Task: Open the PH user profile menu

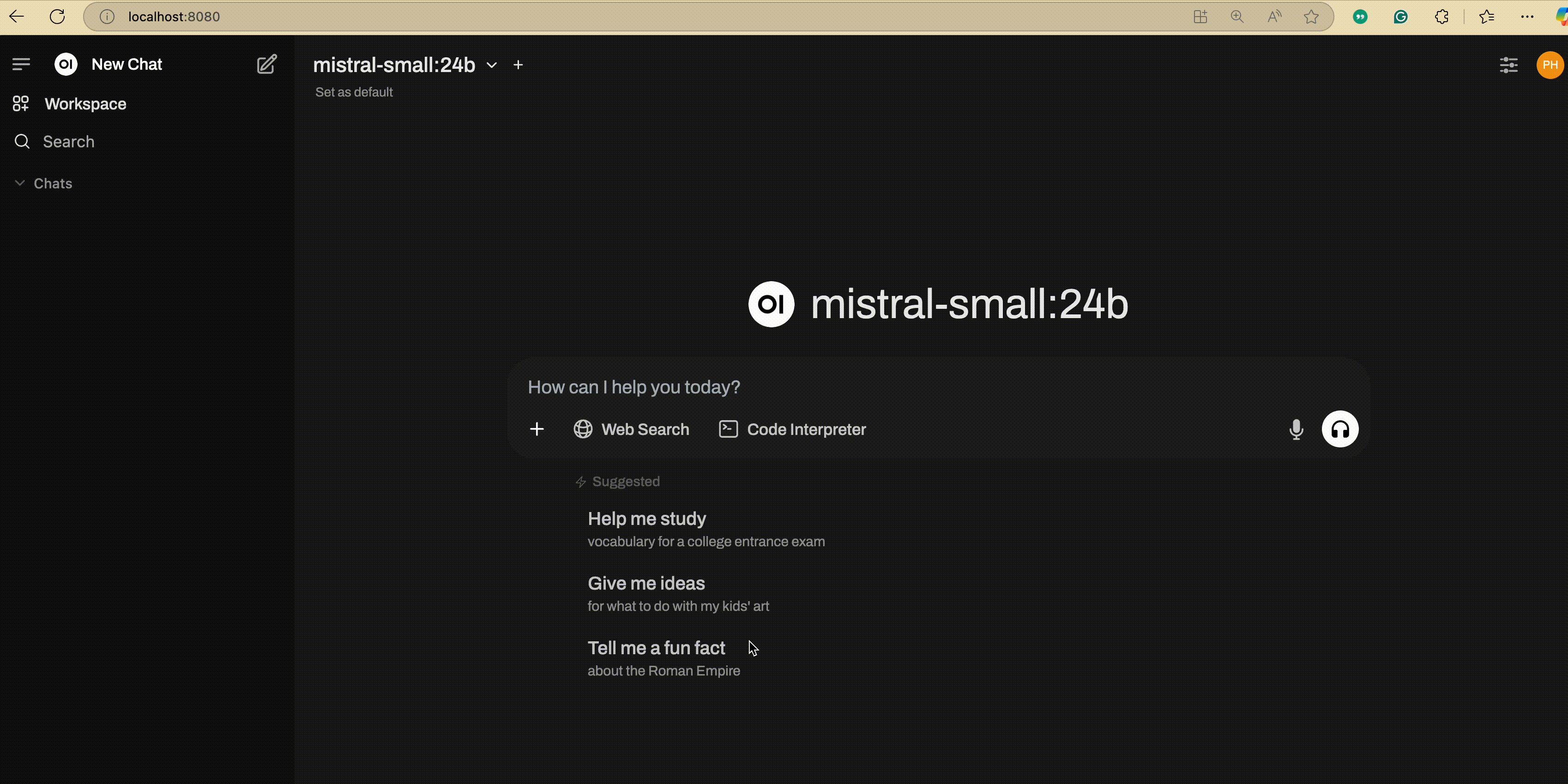Action: [x=1550, y=65]
